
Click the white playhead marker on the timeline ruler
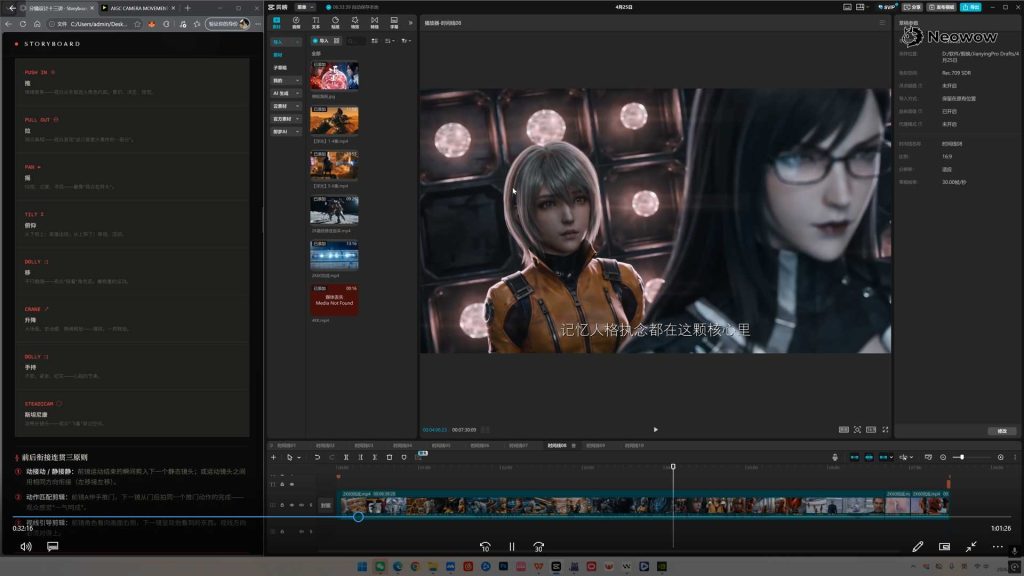pos(673,467)
